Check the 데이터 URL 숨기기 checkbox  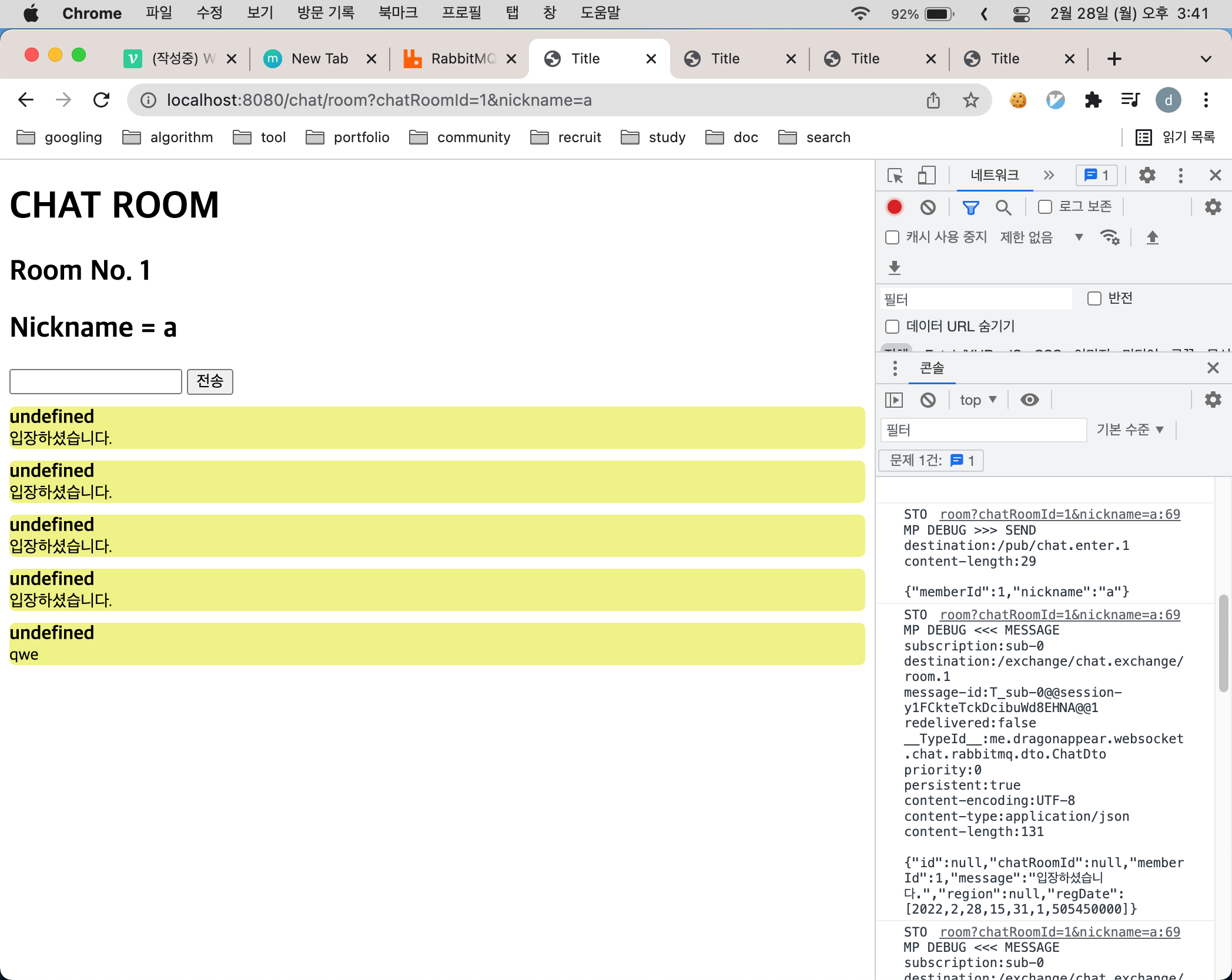pos(892,327)
